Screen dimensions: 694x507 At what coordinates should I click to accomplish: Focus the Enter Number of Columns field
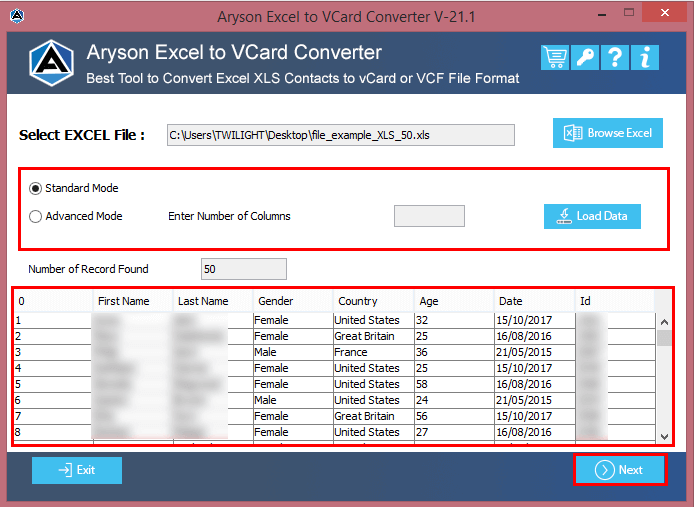click(x=429, y=216)
